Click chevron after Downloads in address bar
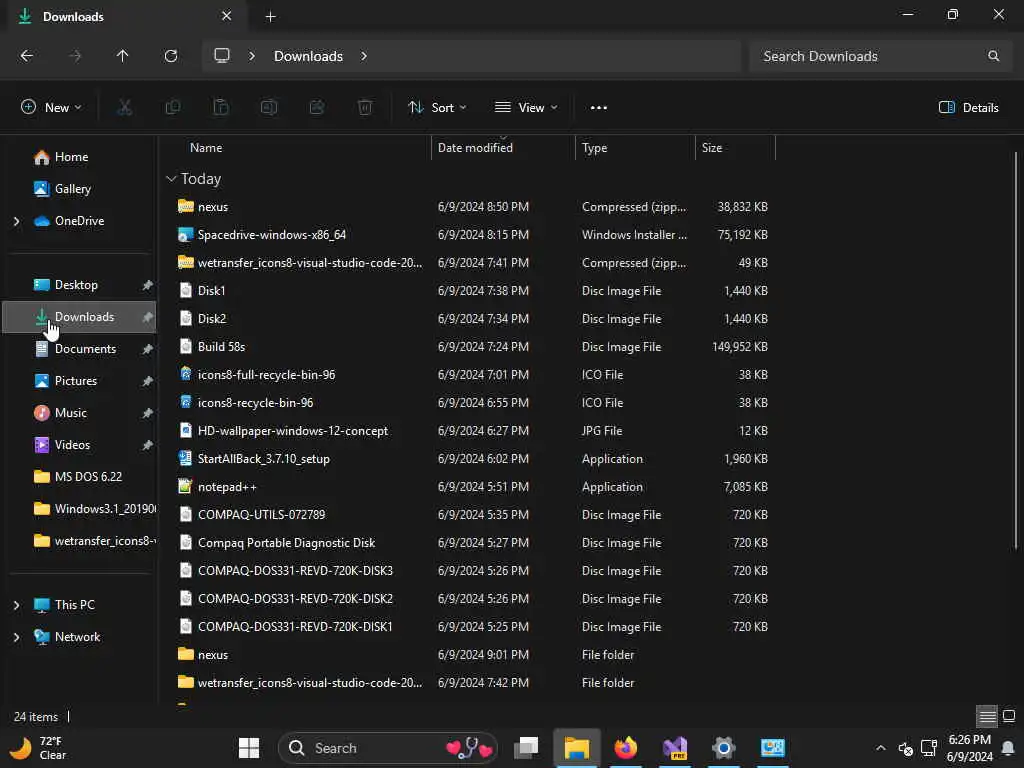This screenshot has height=768, width=1024. click(x=364, y=56)
